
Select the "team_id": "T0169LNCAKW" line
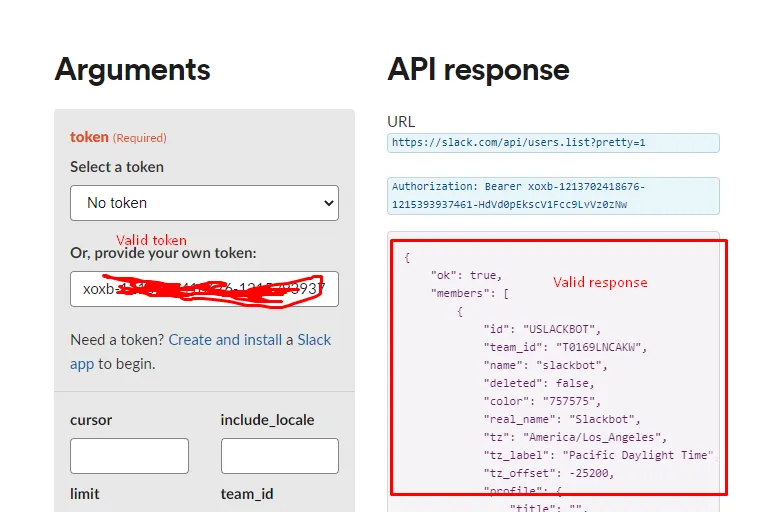[x=565, y=347]
